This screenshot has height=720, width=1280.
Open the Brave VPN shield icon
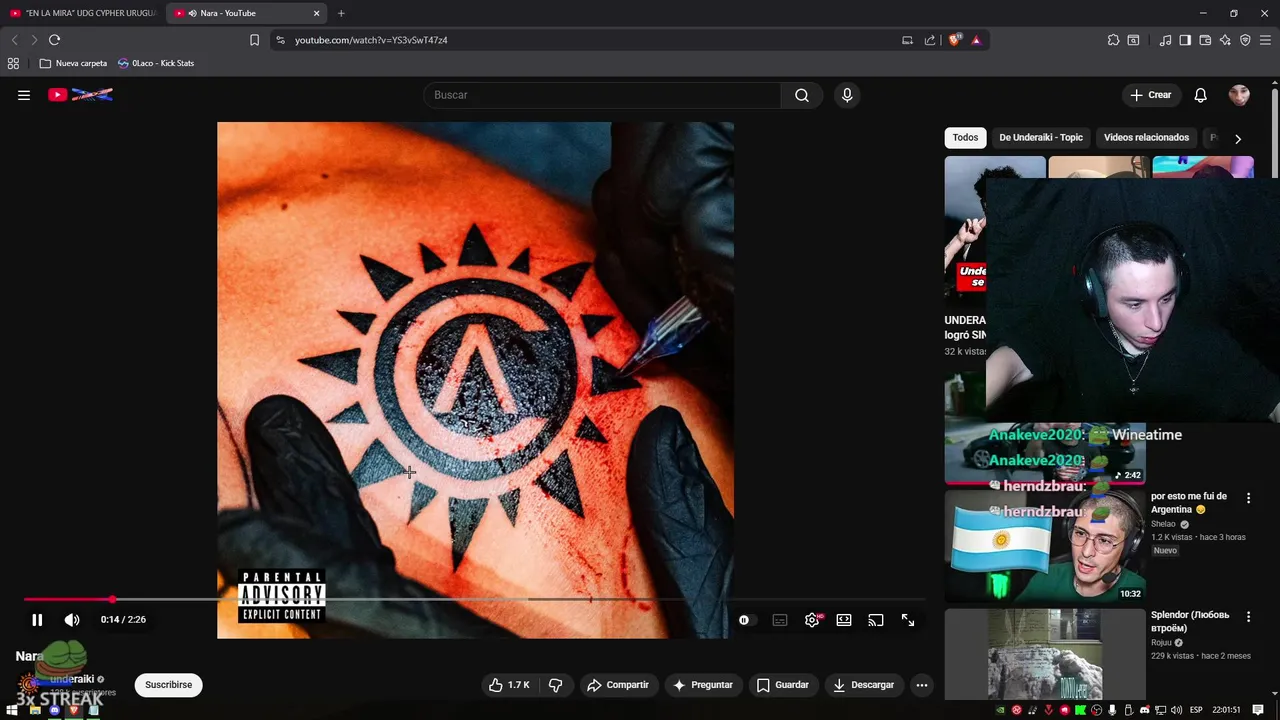pos(1245,40)
